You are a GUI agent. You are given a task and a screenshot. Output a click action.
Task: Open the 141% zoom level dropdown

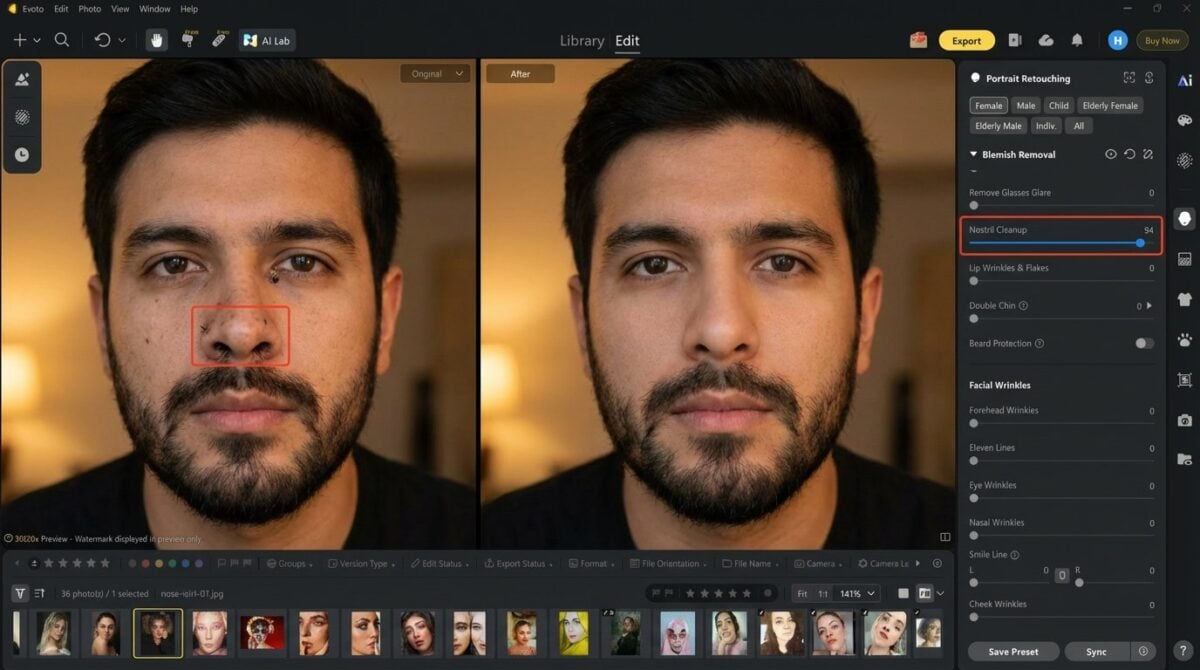[858, 593]
